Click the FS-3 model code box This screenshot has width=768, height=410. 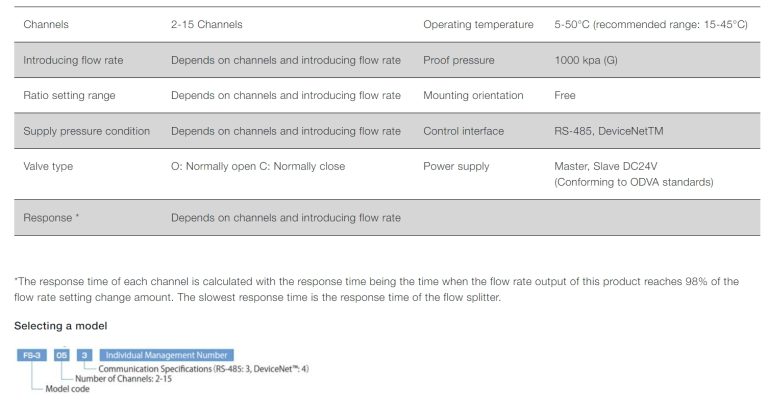[32, 355]
